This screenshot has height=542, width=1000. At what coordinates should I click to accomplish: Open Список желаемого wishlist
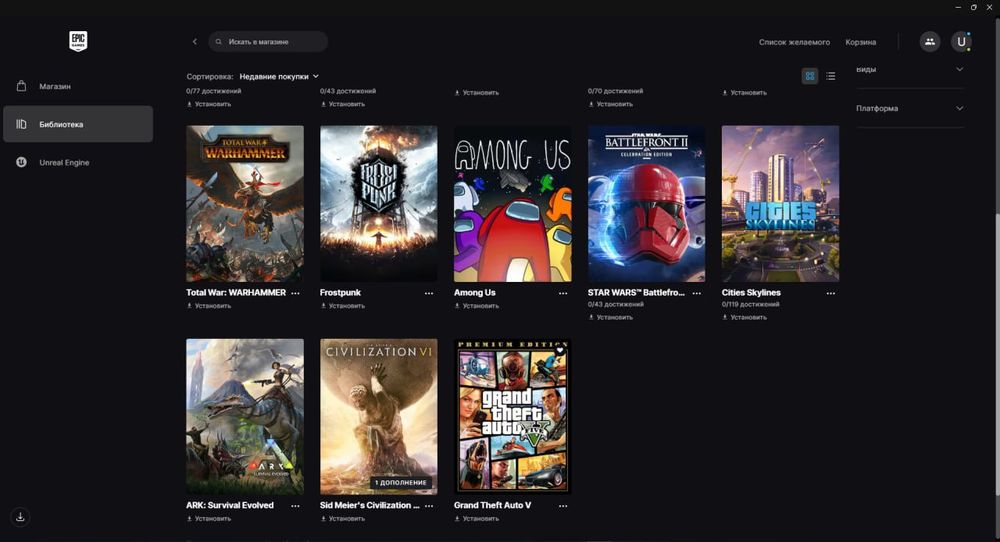pos(794,42)
